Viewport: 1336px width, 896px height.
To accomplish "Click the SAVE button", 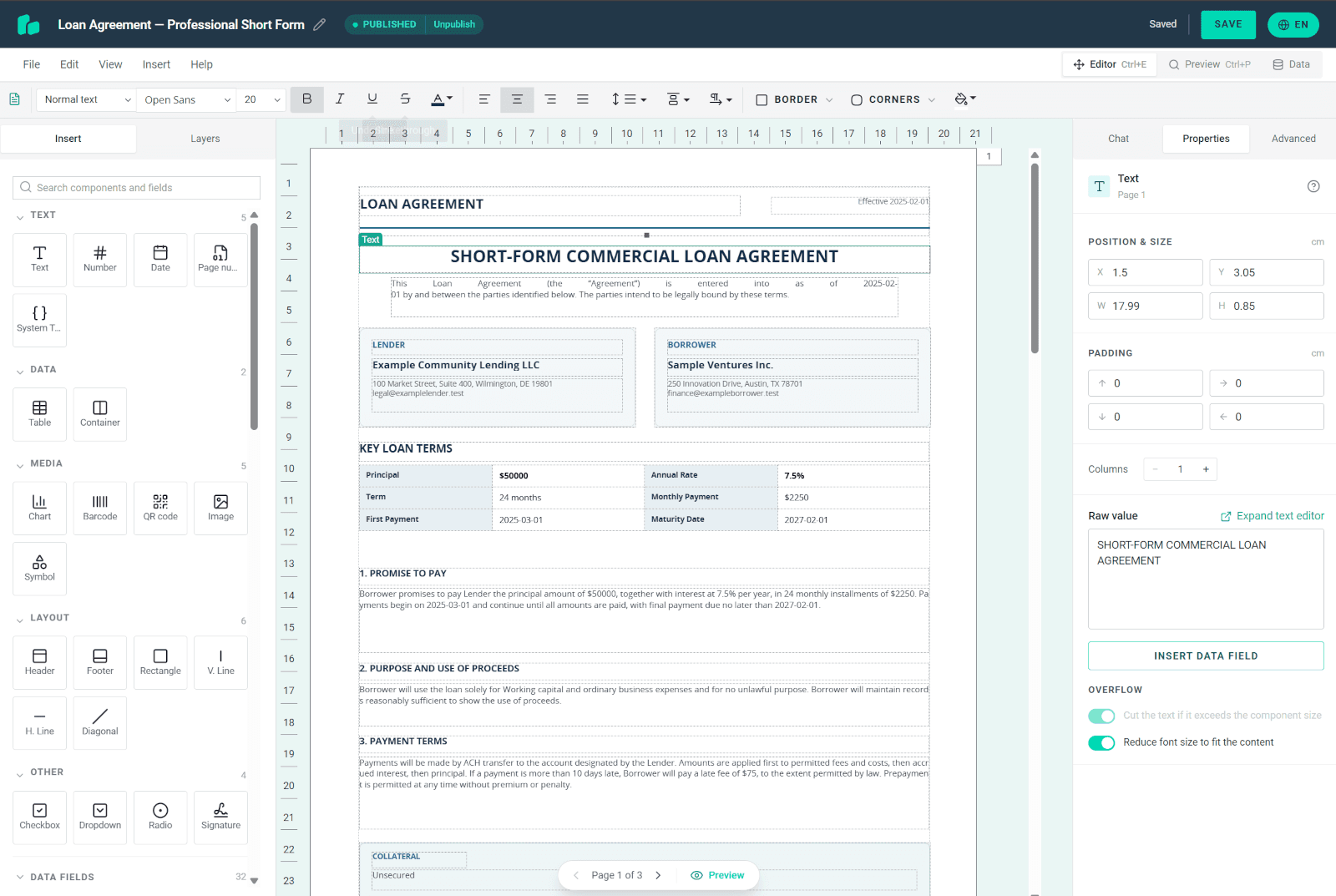I will click(1228, 24).
